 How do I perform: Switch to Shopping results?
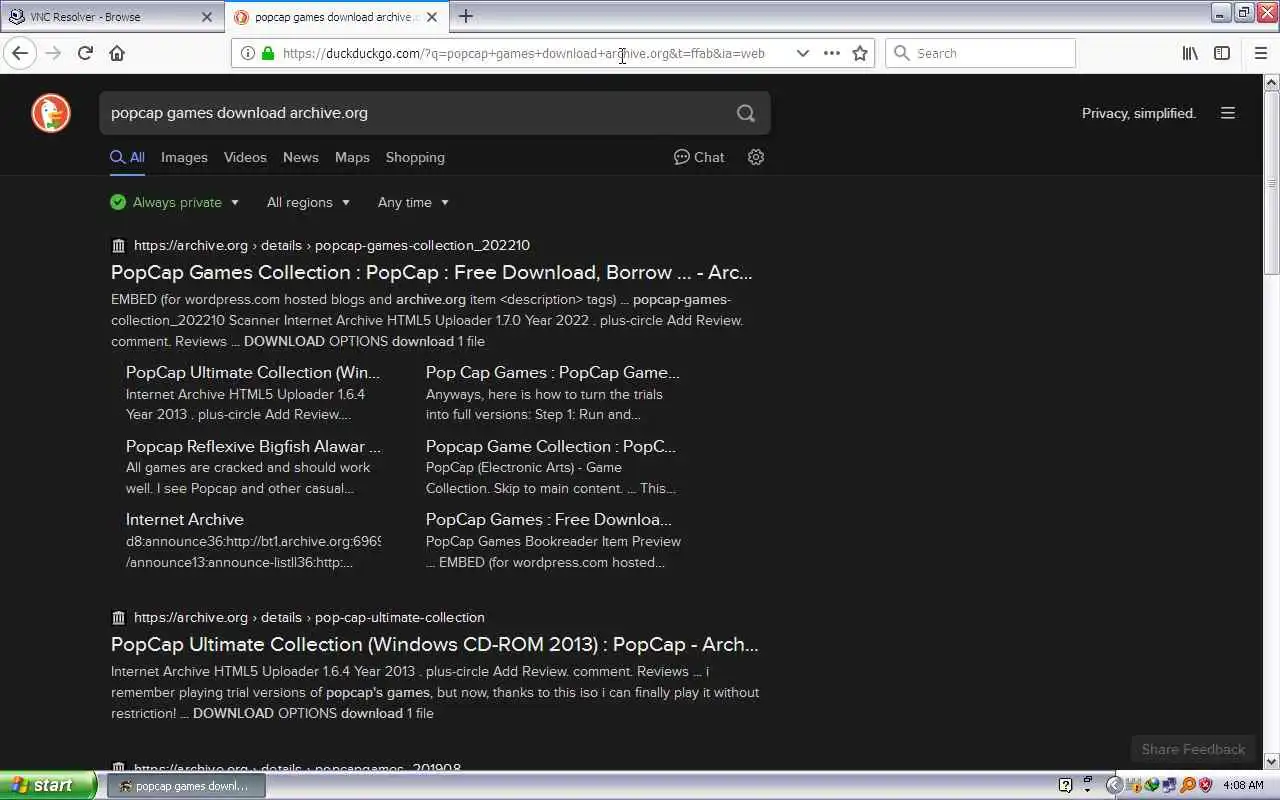[x=415, y=157]
